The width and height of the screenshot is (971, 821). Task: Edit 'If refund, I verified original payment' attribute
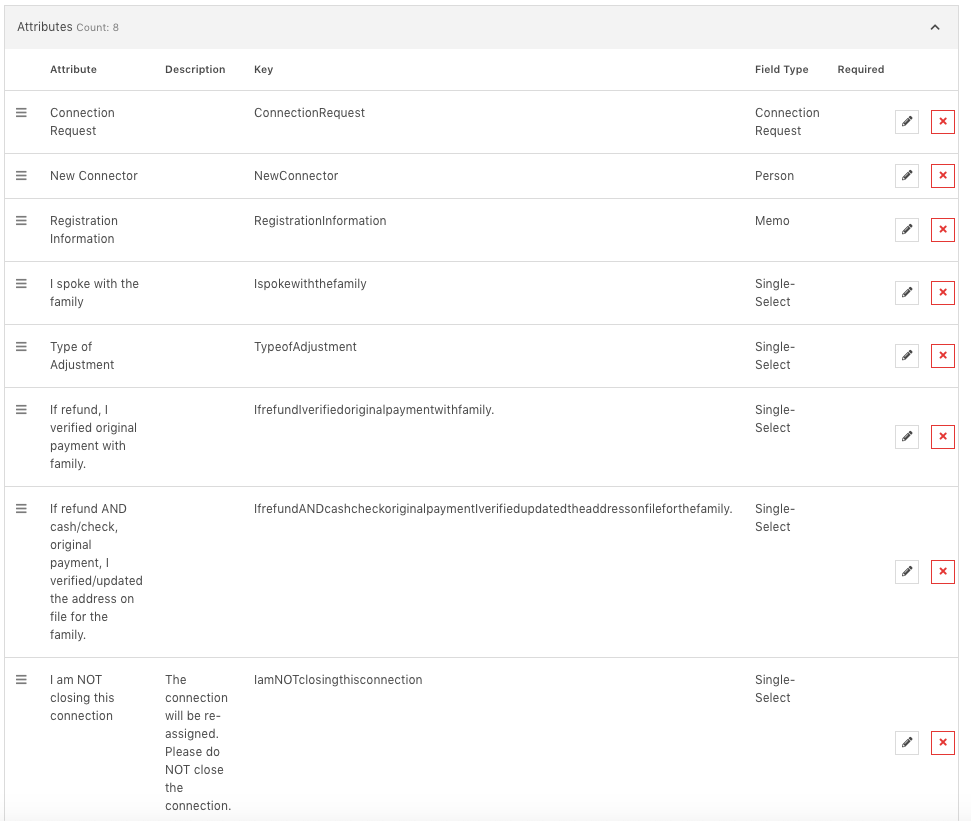[x=907, y=437]
